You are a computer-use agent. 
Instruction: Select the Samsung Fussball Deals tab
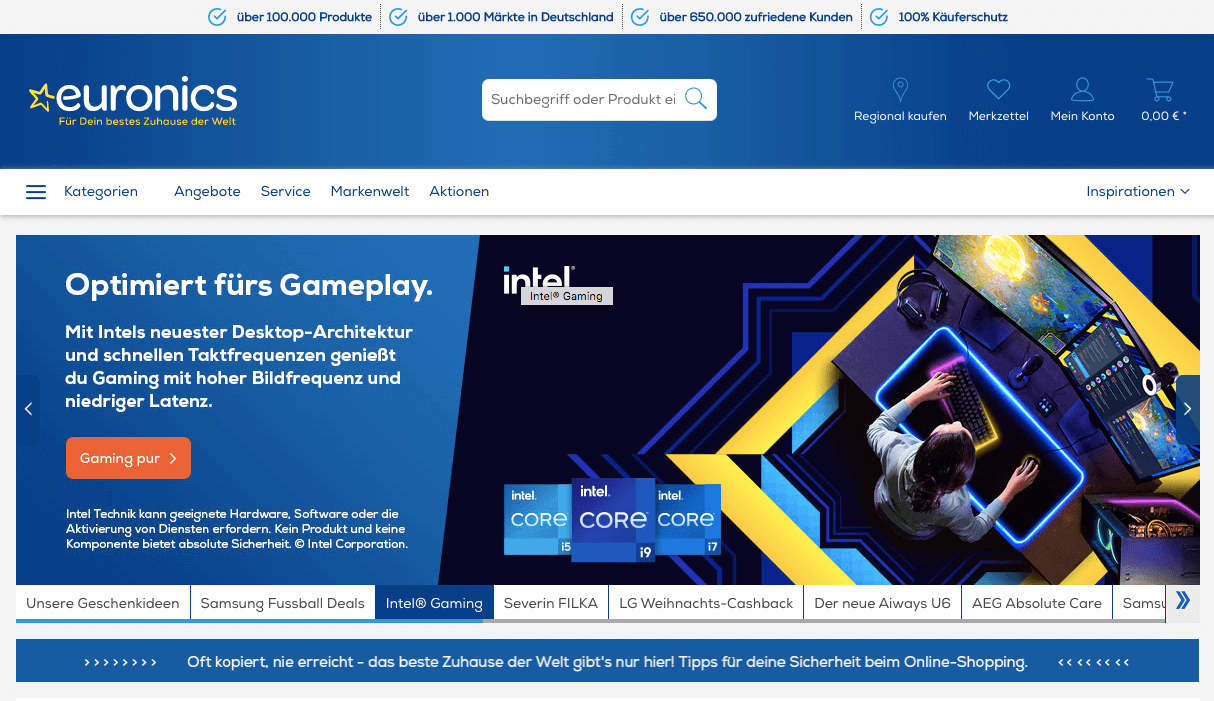282,603
